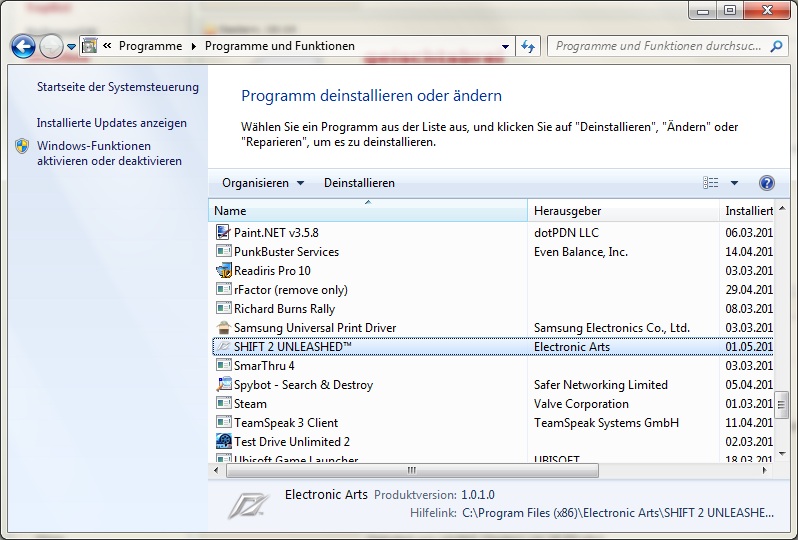Select TeamSpeak 3 Client entry text
Viewport: 798px width, 540px height.
tap(286, 422)
